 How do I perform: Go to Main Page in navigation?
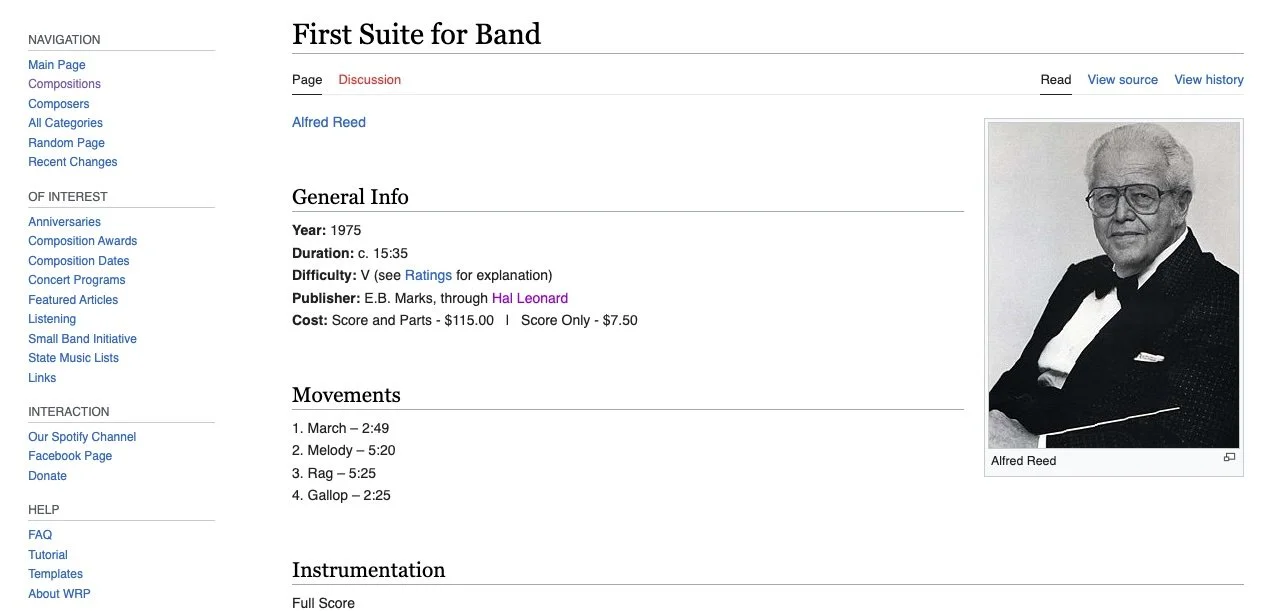(x=57, y=65)
